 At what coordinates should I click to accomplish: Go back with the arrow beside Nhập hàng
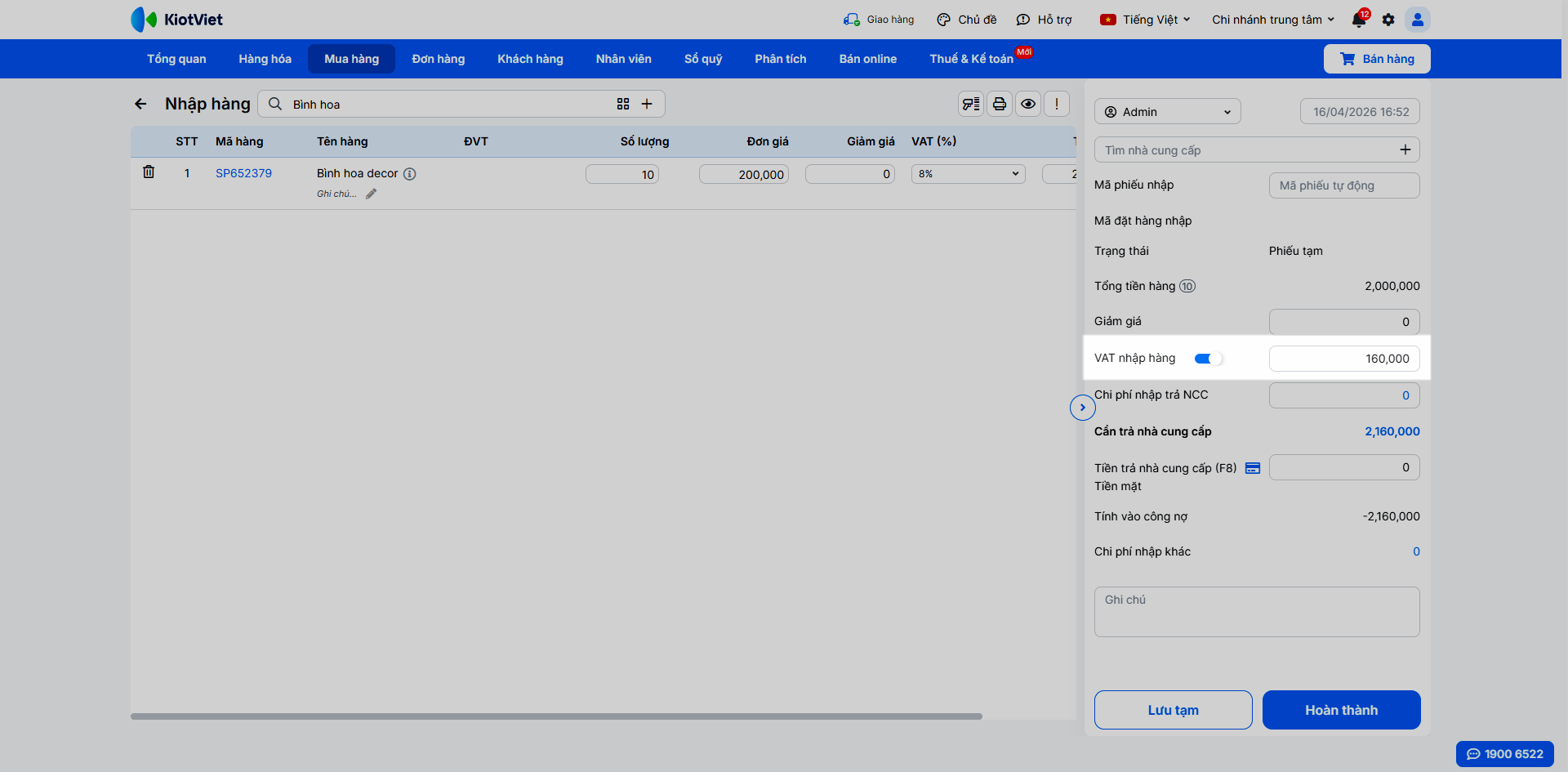point(140,104)
